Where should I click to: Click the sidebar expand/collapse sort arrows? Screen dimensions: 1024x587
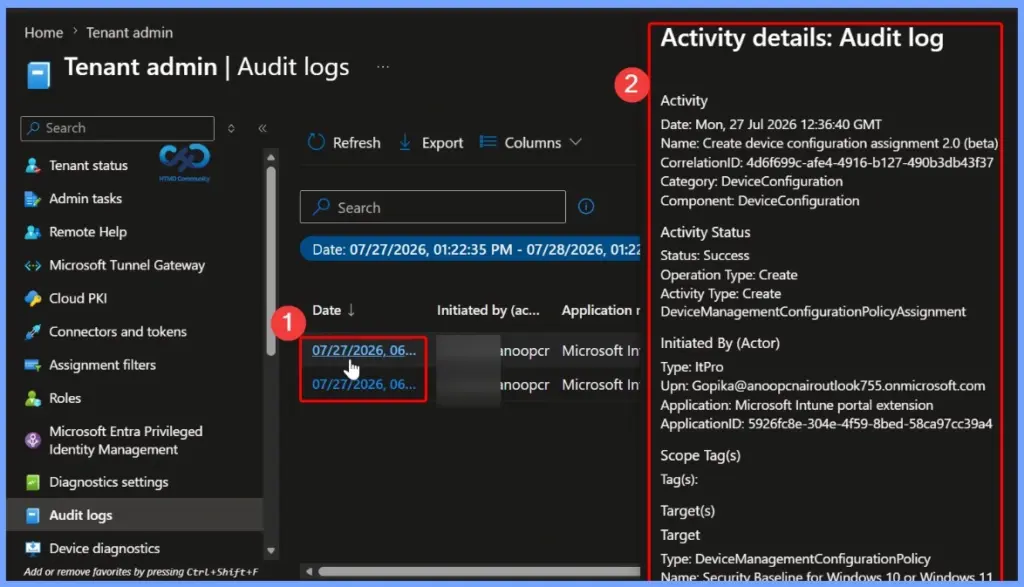point(231,129)
